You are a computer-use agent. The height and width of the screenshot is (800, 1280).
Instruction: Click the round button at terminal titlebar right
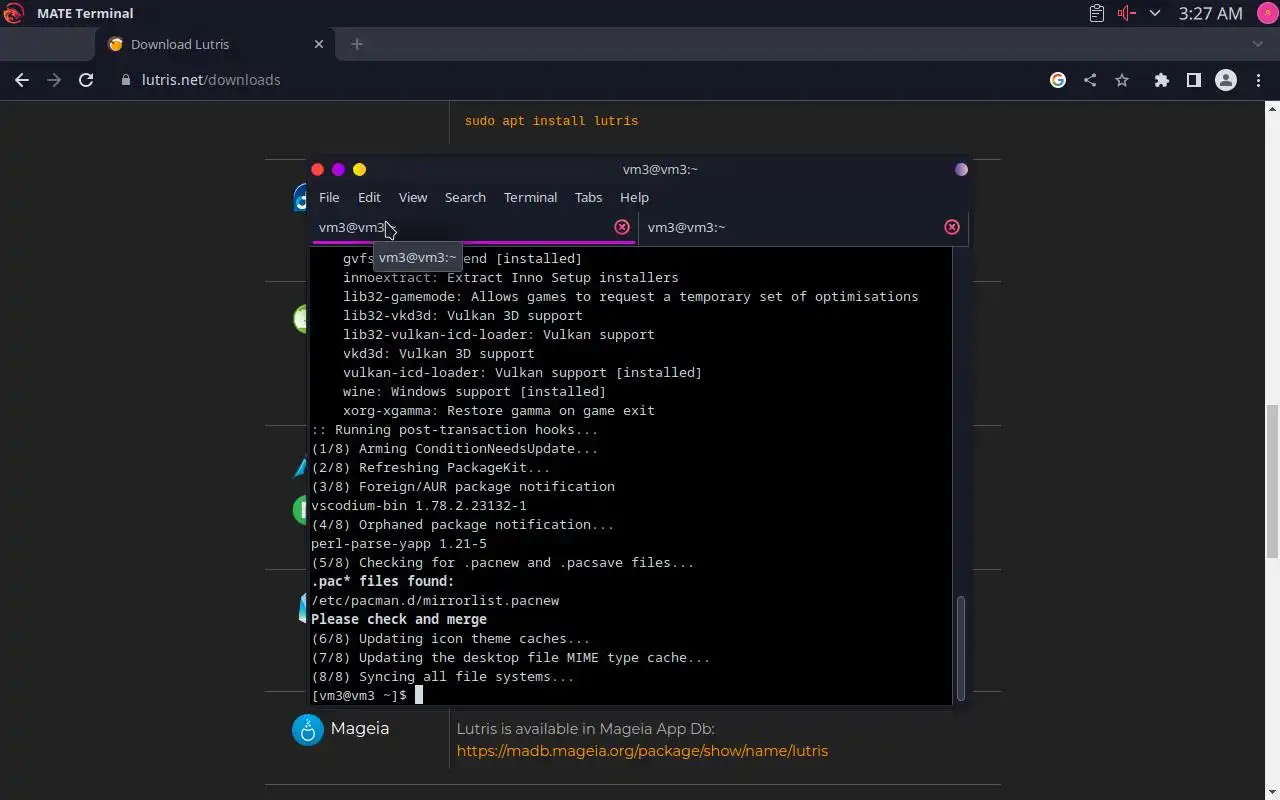point(961,170)
